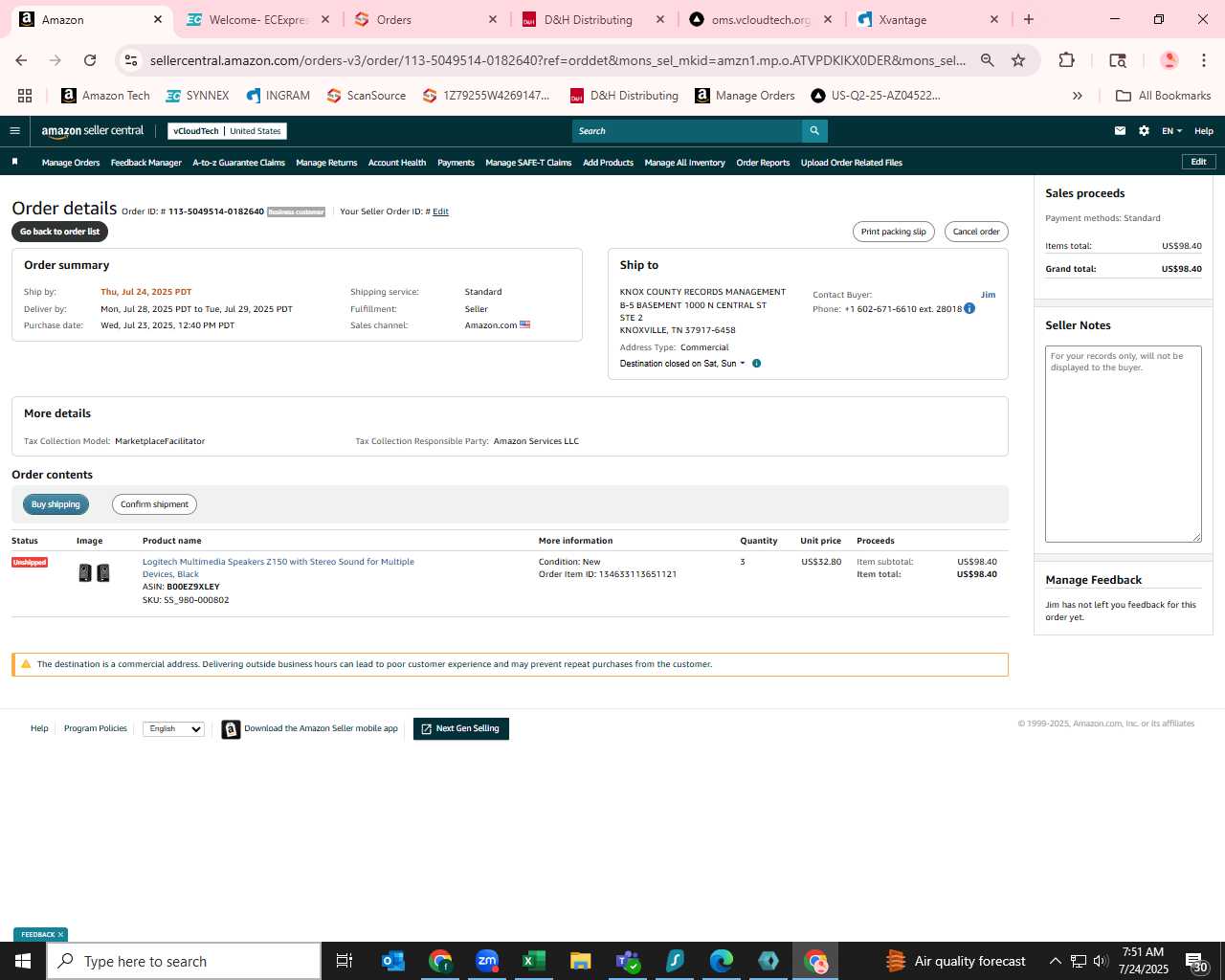
Task: Click Go back to order list button
Action: [x=59, y=232]
